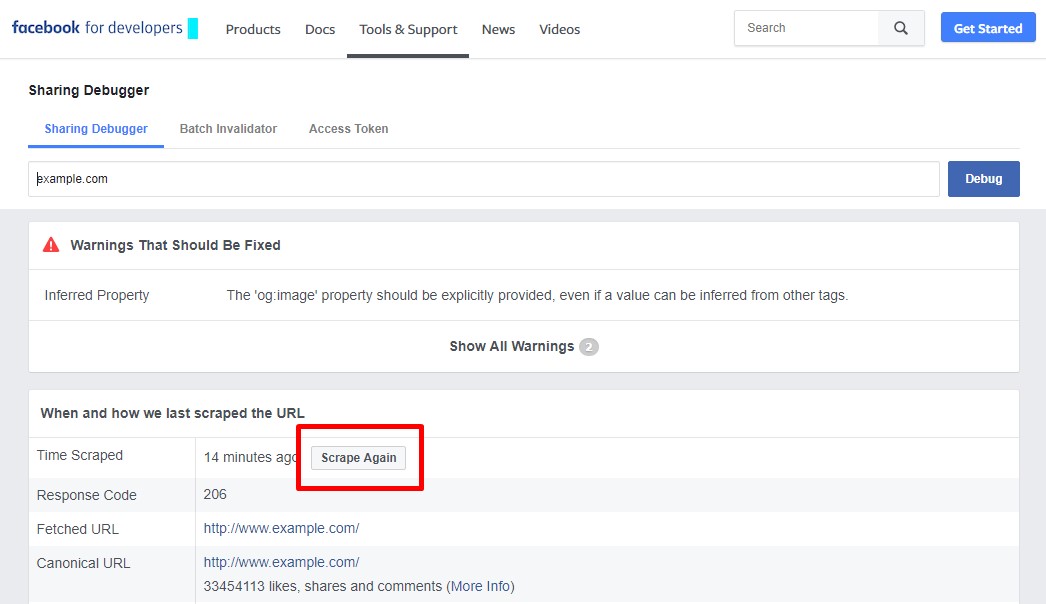Click the Scrape Again button
The height and width of the screenshot is (604, 1046).
tap(358, 457)
